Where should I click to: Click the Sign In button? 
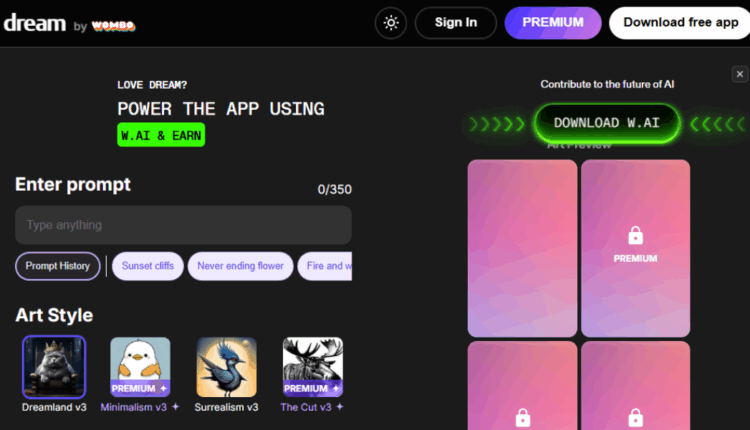455,22
